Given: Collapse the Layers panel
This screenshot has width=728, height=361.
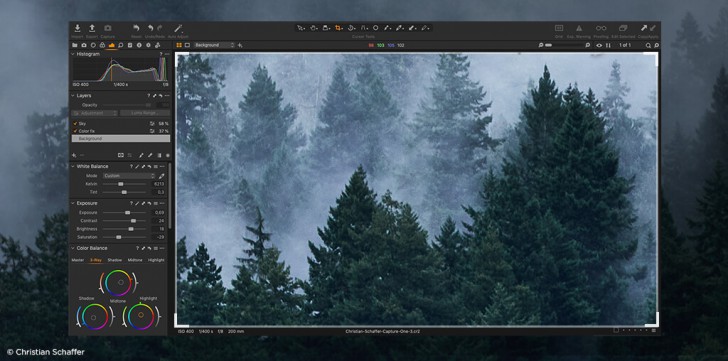Looking at the screenshot, I should (73, 96).
